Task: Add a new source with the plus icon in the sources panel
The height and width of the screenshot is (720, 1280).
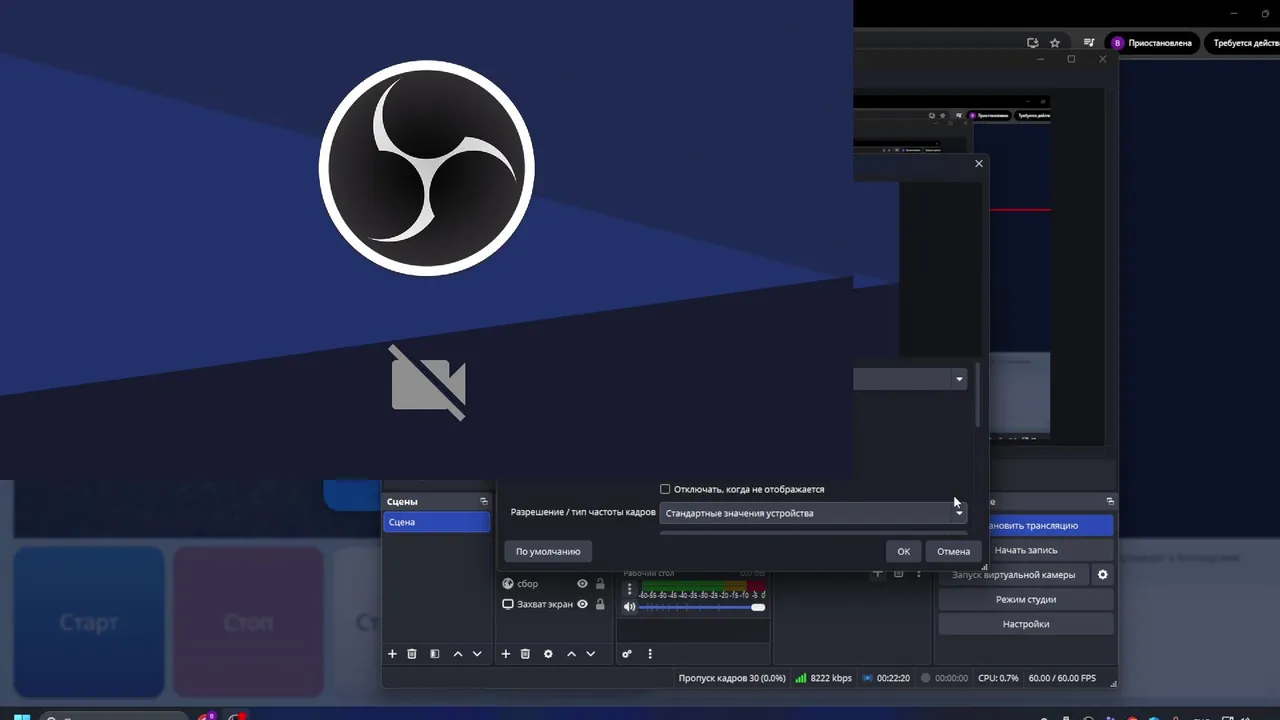Action: [506, 654]
